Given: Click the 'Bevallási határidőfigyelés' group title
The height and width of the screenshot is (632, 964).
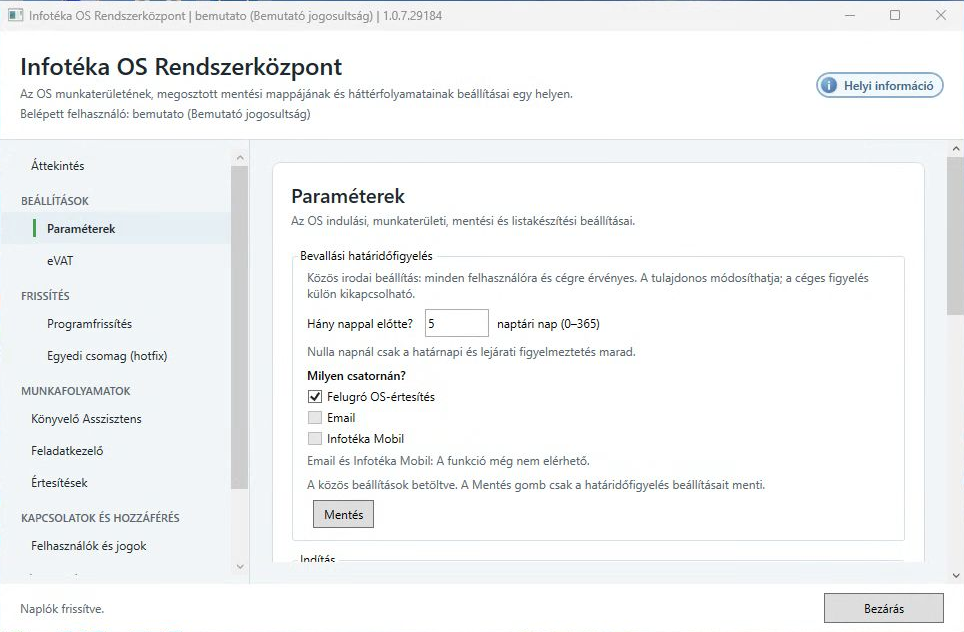Looking at the screenshot, I should pos(366,256).
